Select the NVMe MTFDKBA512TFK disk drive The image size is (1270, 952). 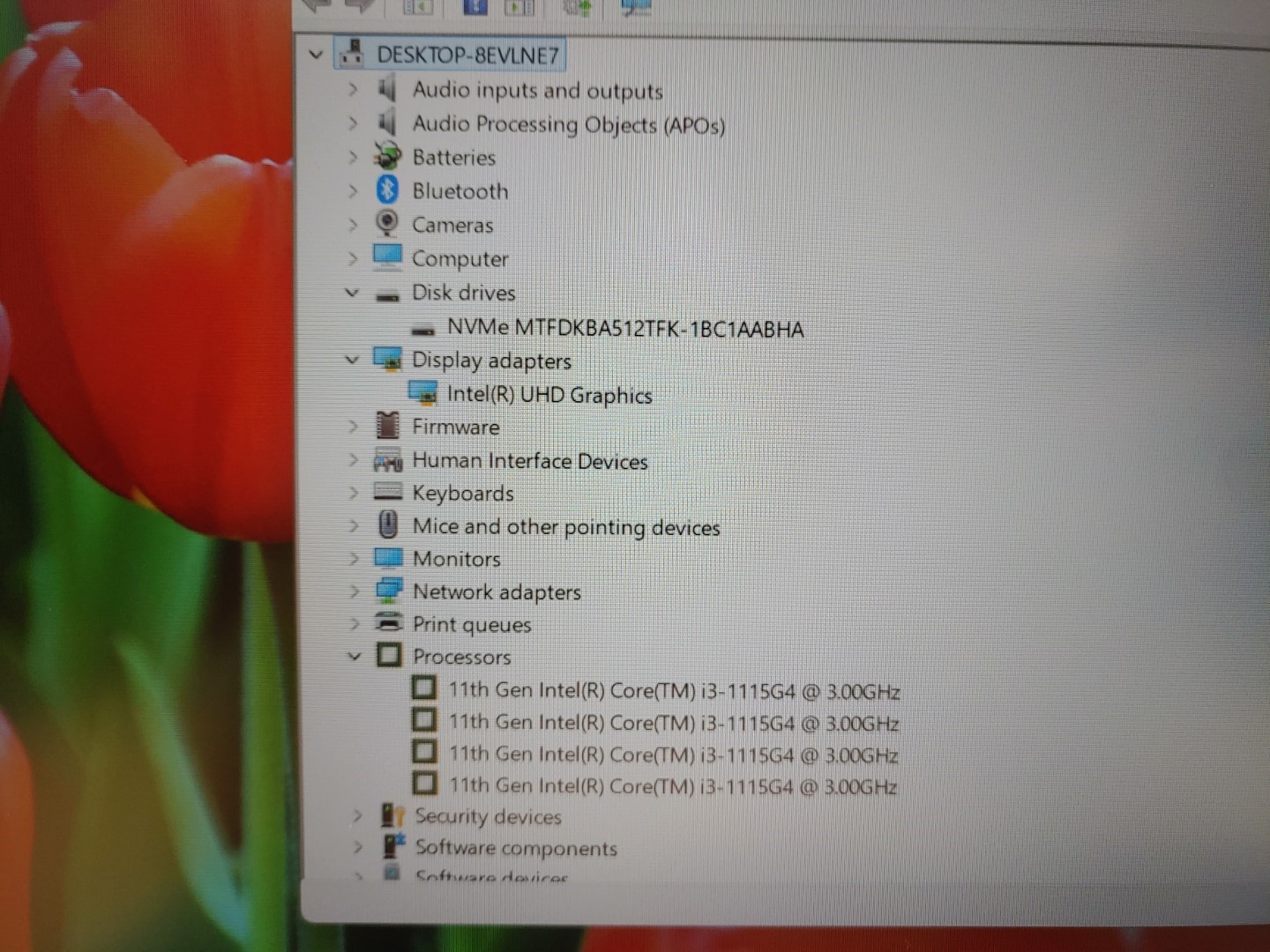[624, 329]
